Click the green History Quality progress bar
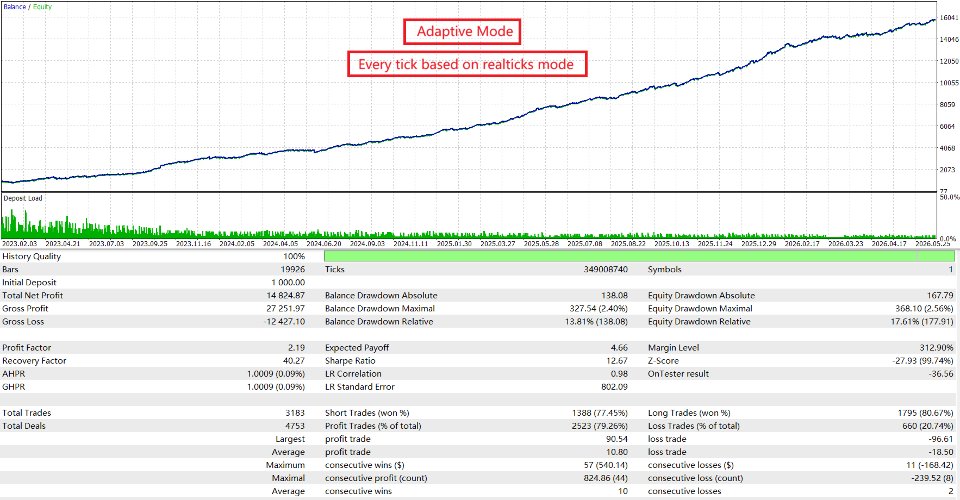Screen dimensions: 960x500 pos(639,256)
